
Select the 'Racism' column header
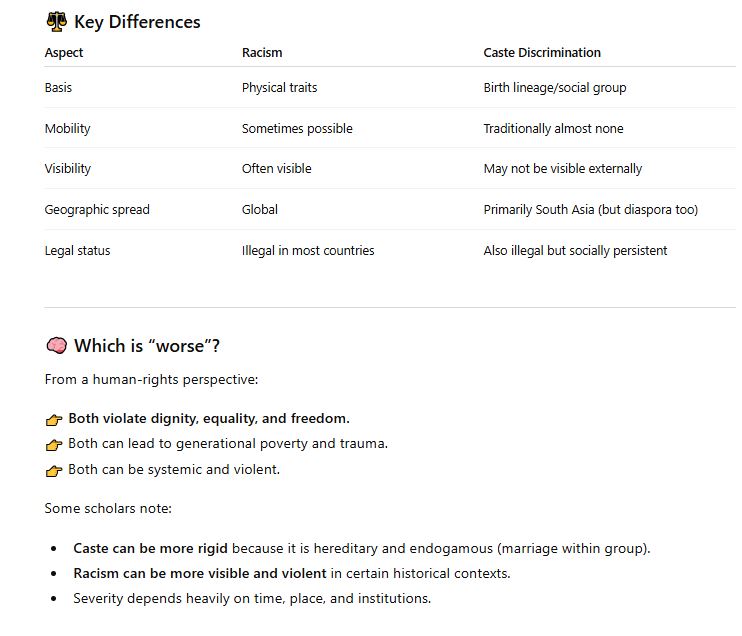[x=262, y=52]
